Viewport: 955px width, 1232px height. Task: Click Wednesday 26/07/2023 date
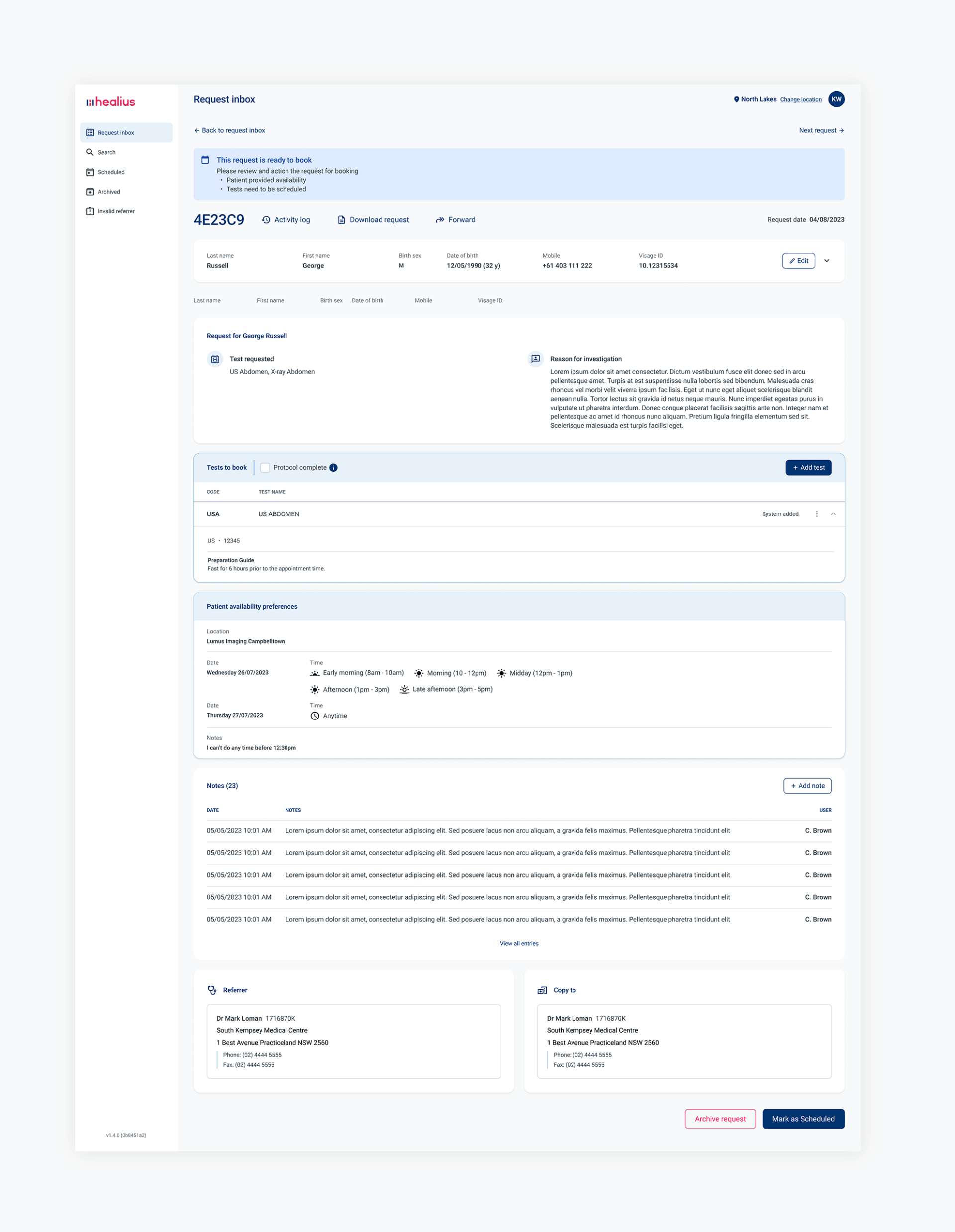click(237, 672)
